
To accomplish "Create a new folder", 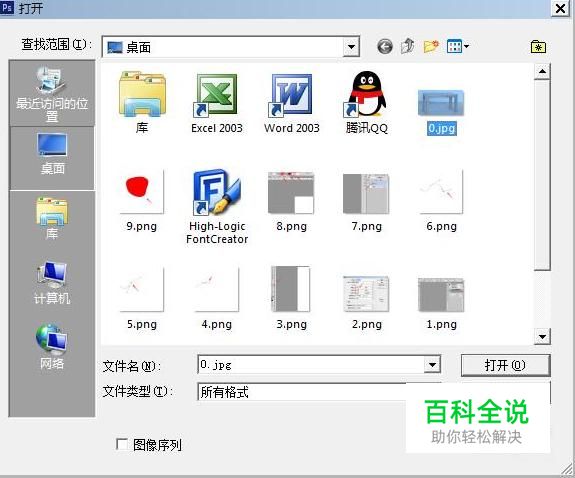I will coord(431,47).
